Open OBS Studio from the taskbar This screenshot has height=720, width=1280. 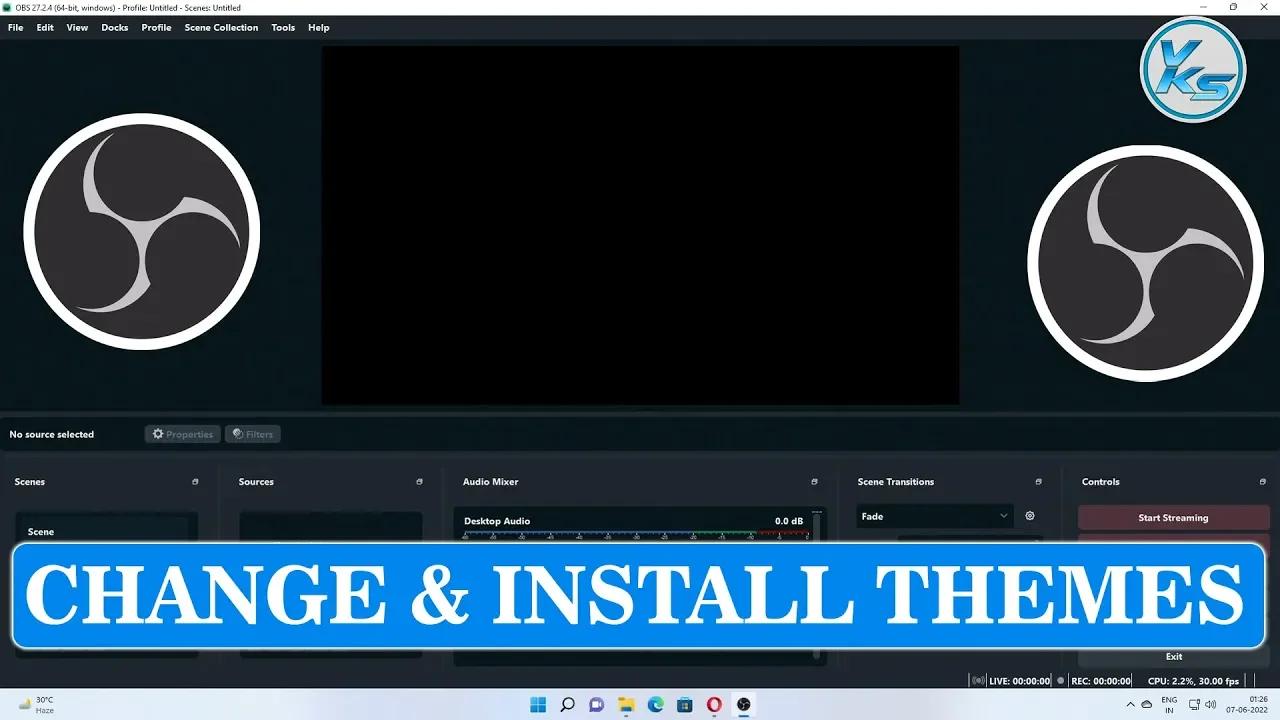click(x=744, y=705)
